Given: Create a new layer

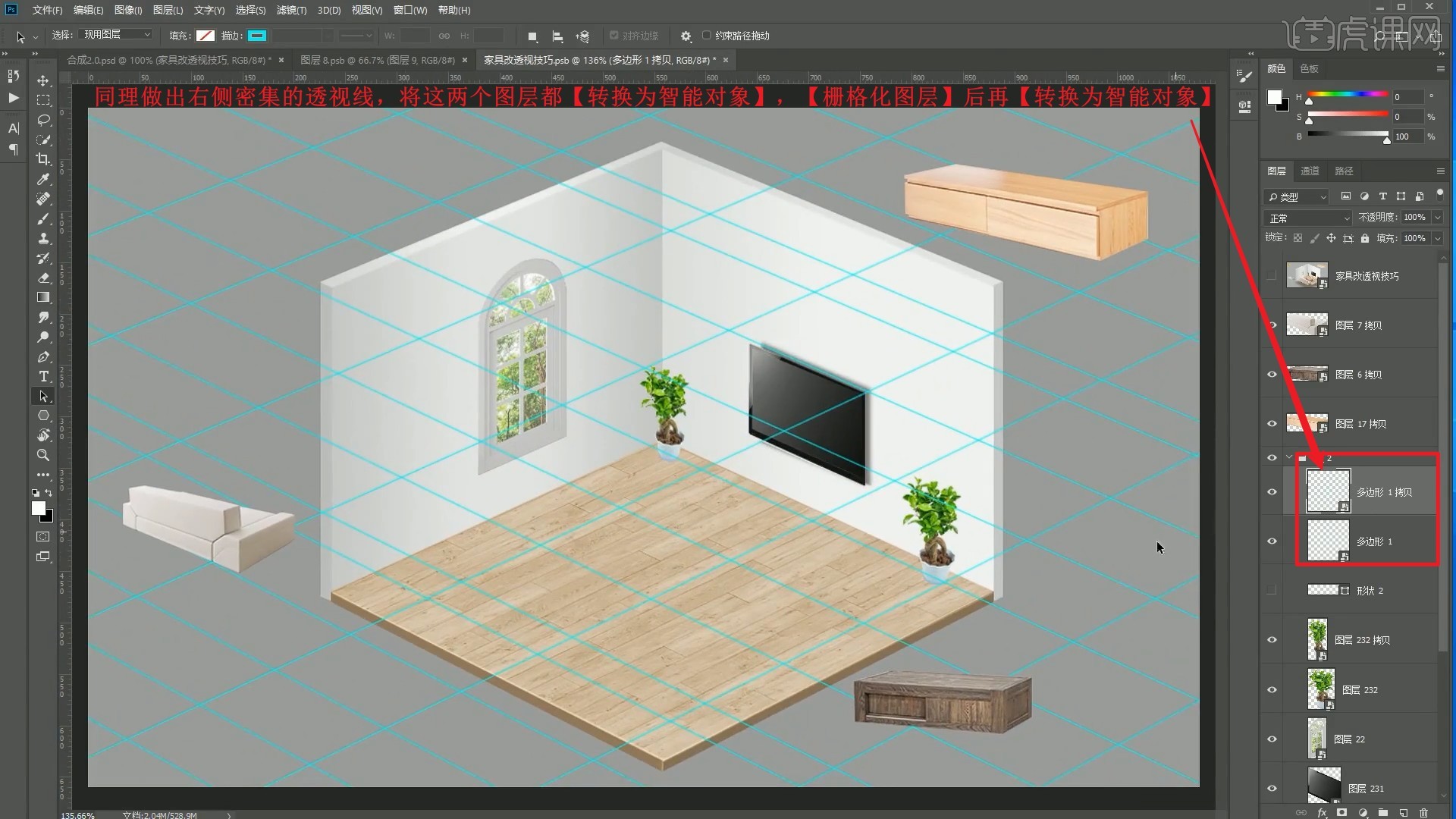Looking at the screenshot, I should [1404, 812].
